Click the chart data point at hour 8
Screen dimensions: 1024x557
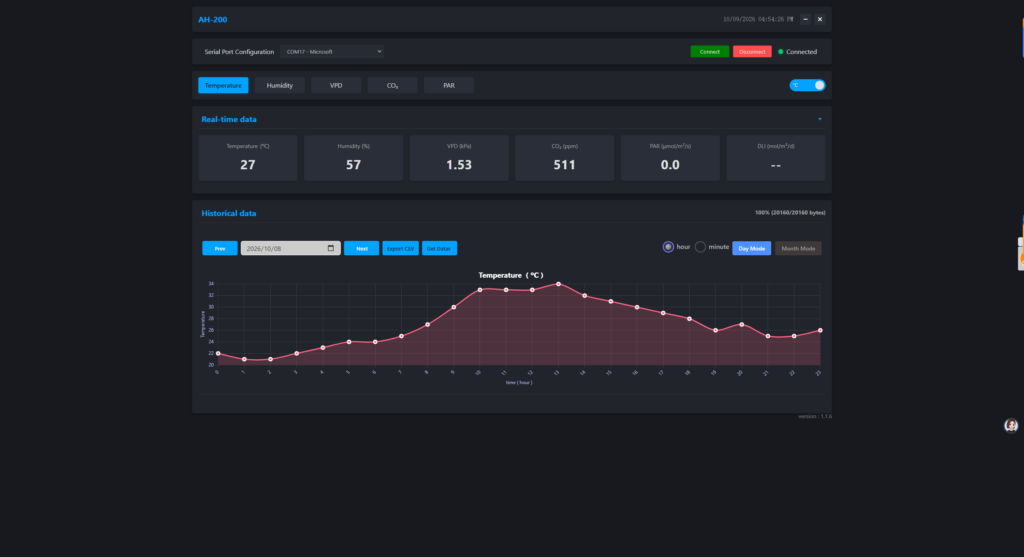(428, 325)
